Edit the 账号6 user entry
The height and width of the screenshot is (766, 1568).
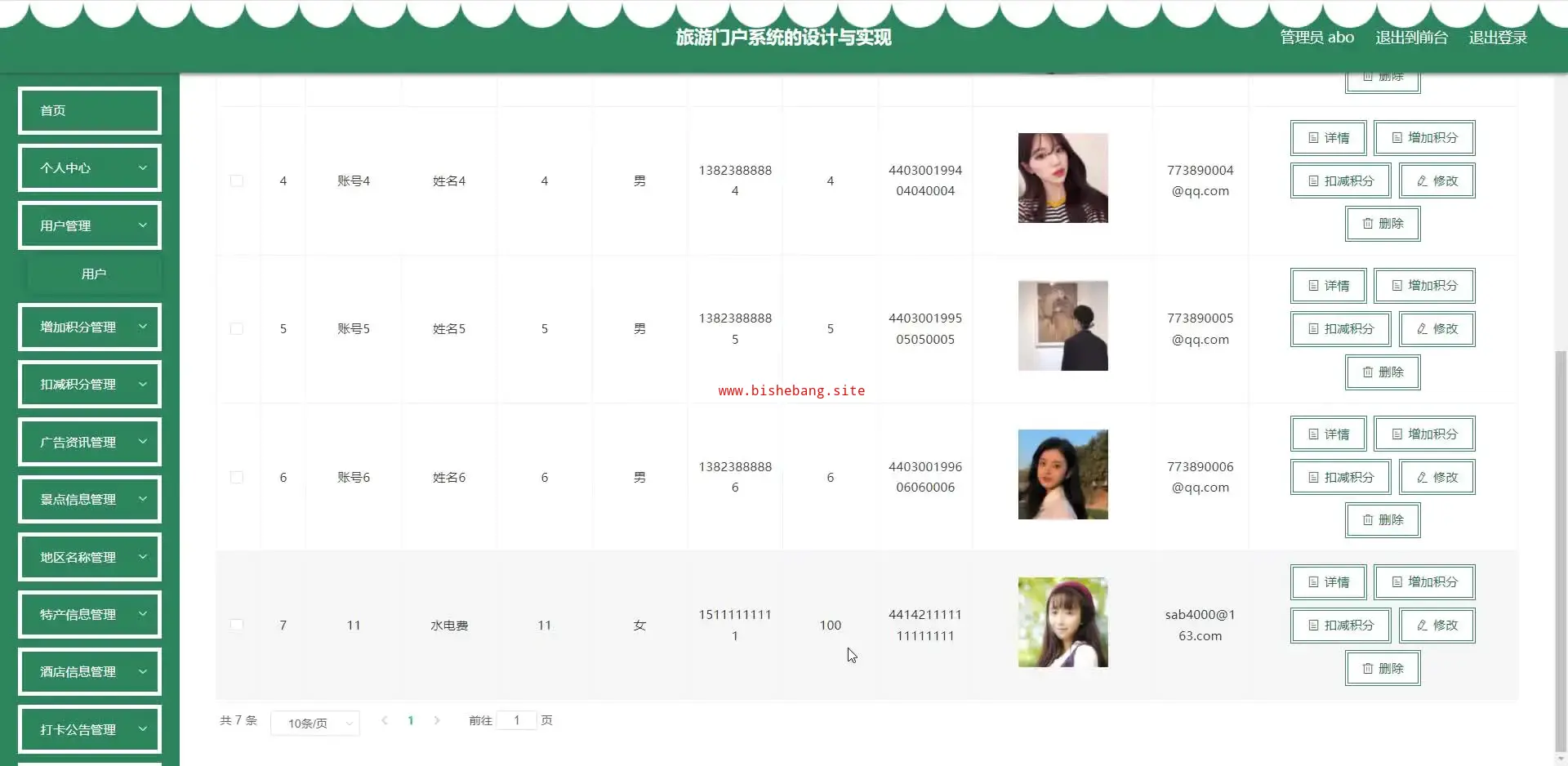click(x=1437, y=478)
